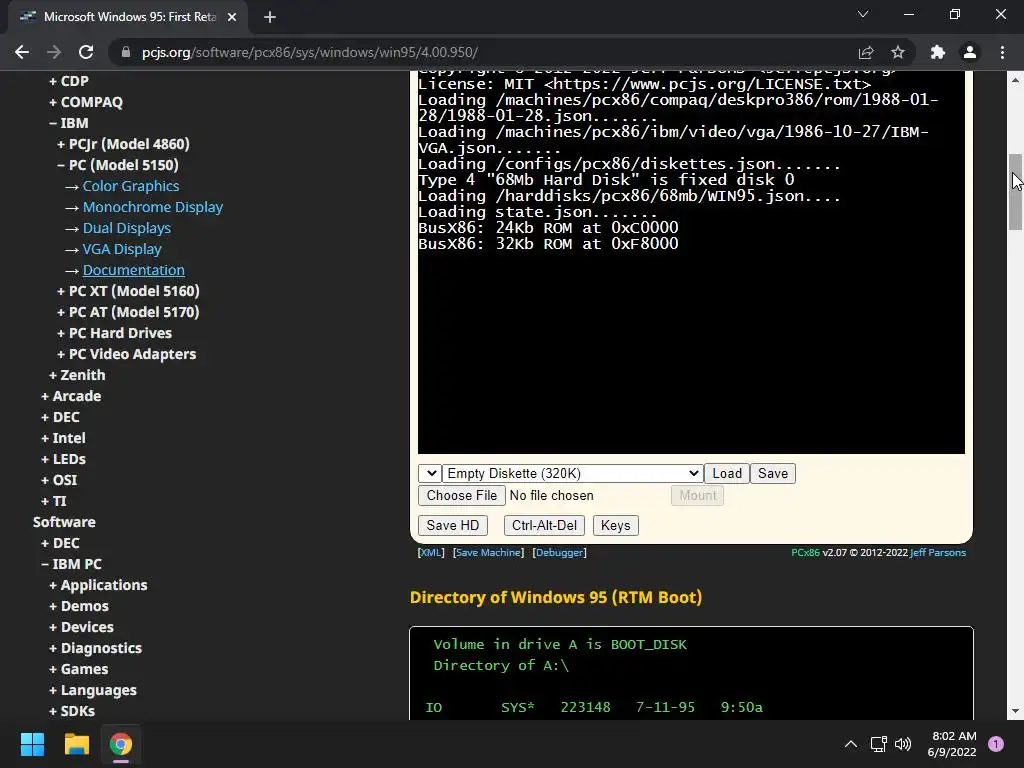Screen dimensions: 1024x768
Task: Open the VGA Display link
Action: [122, 249]
